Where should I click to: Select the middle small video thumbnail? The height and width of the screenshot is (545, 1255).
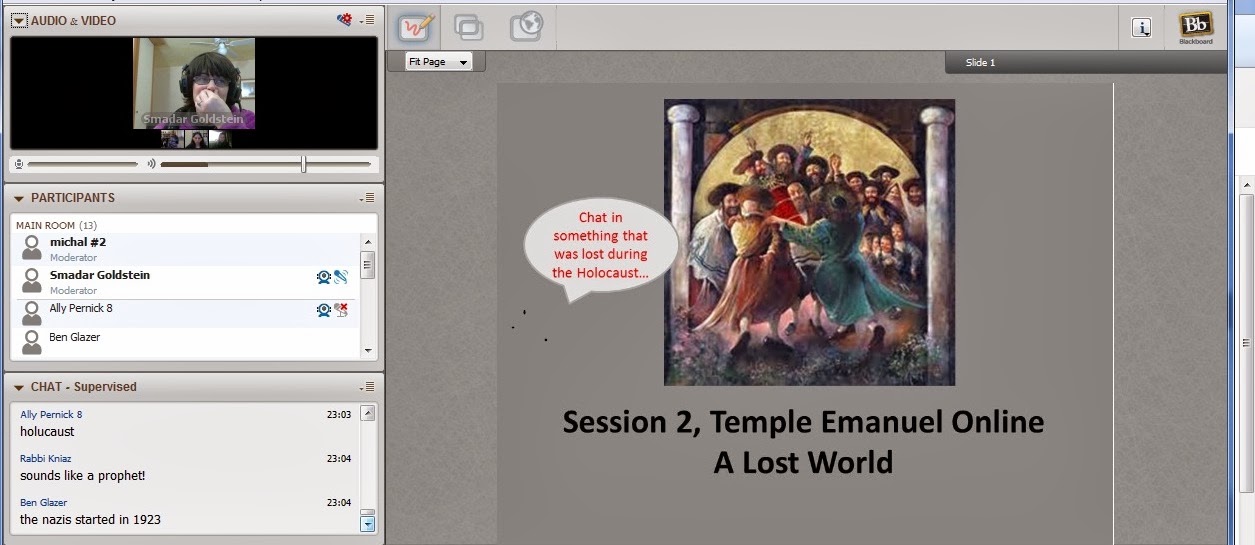[196, 139]
